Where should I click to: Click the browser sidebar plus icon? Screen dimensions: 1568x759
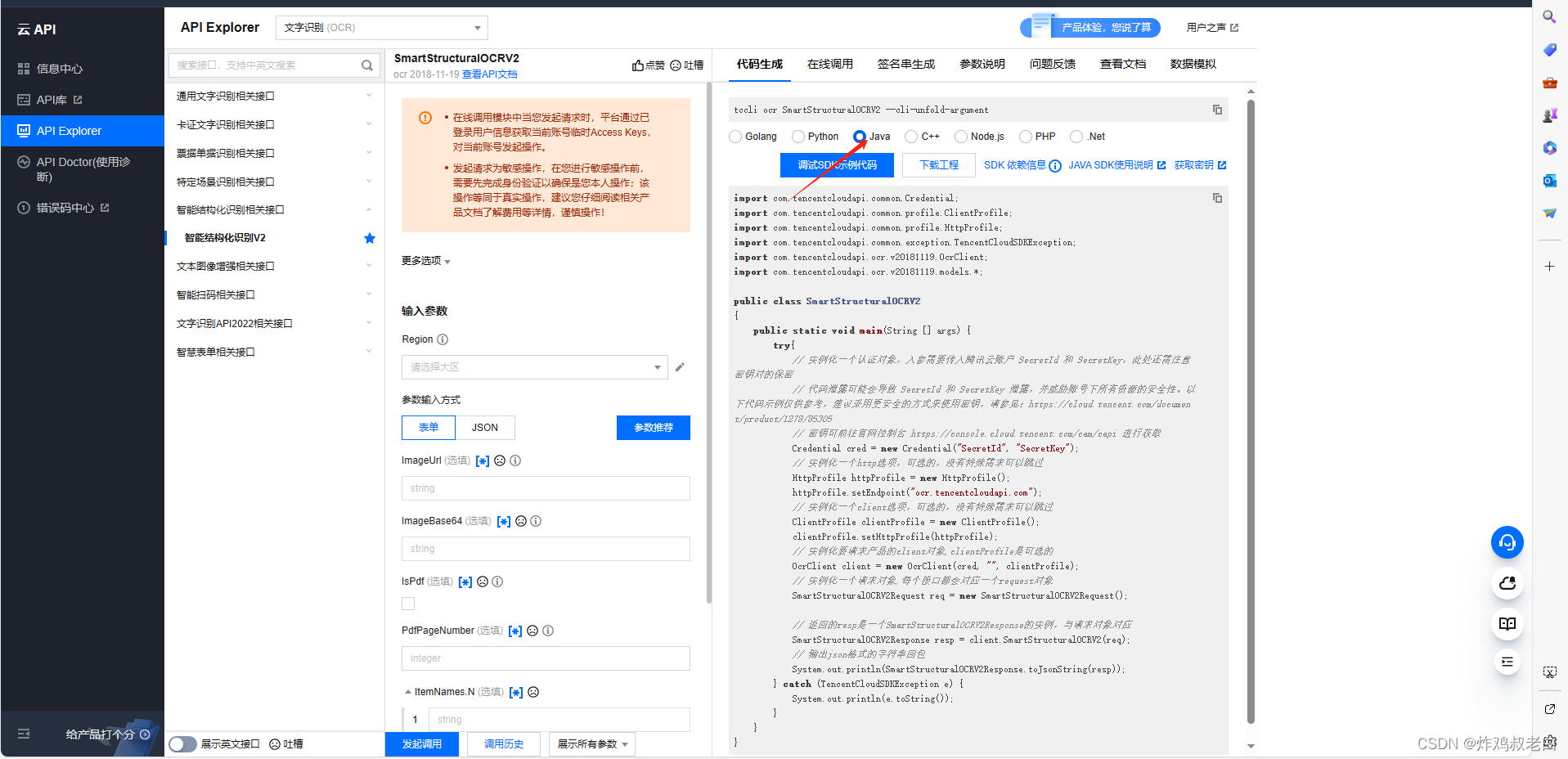coord(1549,267)
